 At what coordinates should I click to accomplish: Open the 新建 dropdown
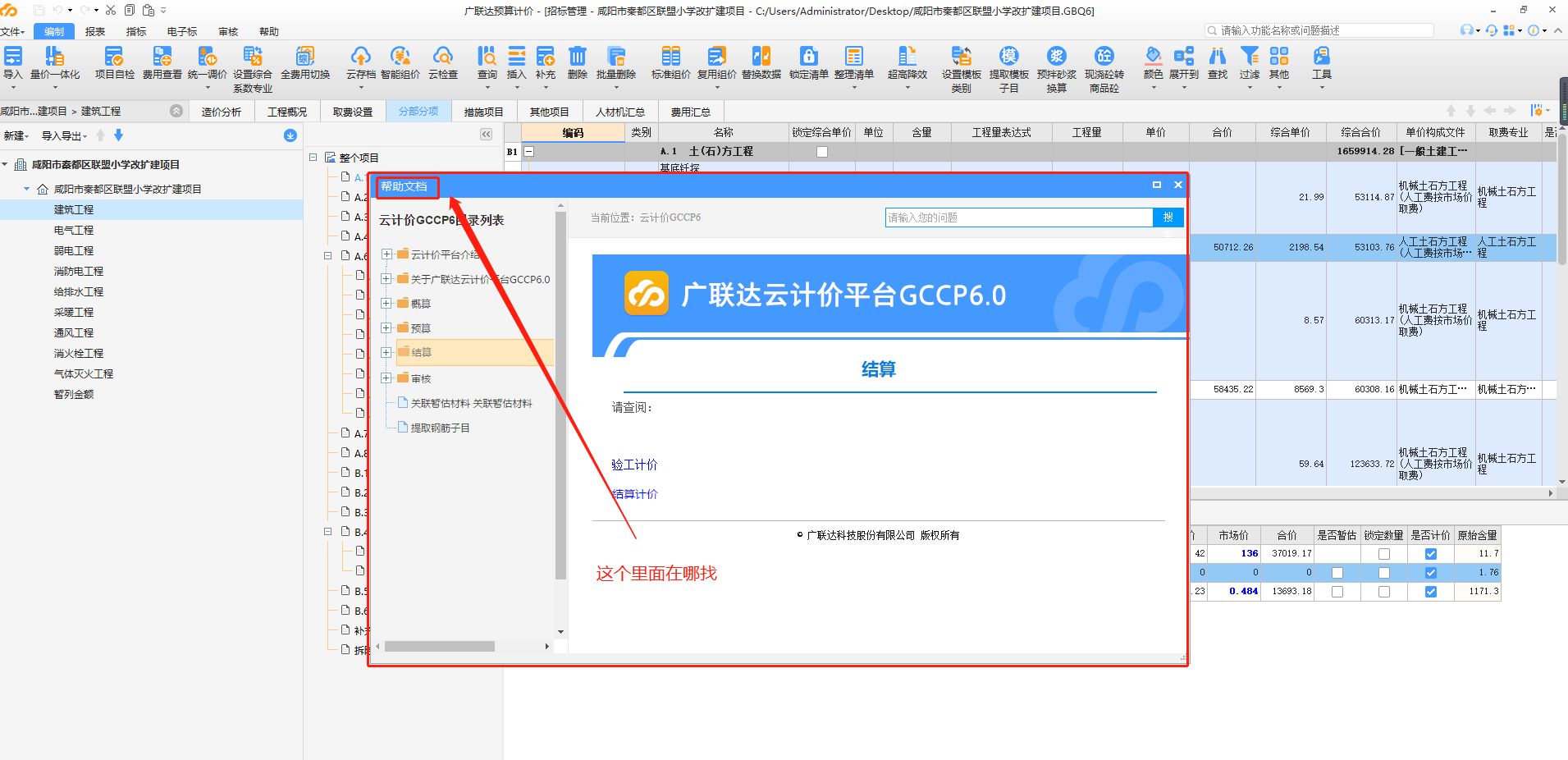16,136
